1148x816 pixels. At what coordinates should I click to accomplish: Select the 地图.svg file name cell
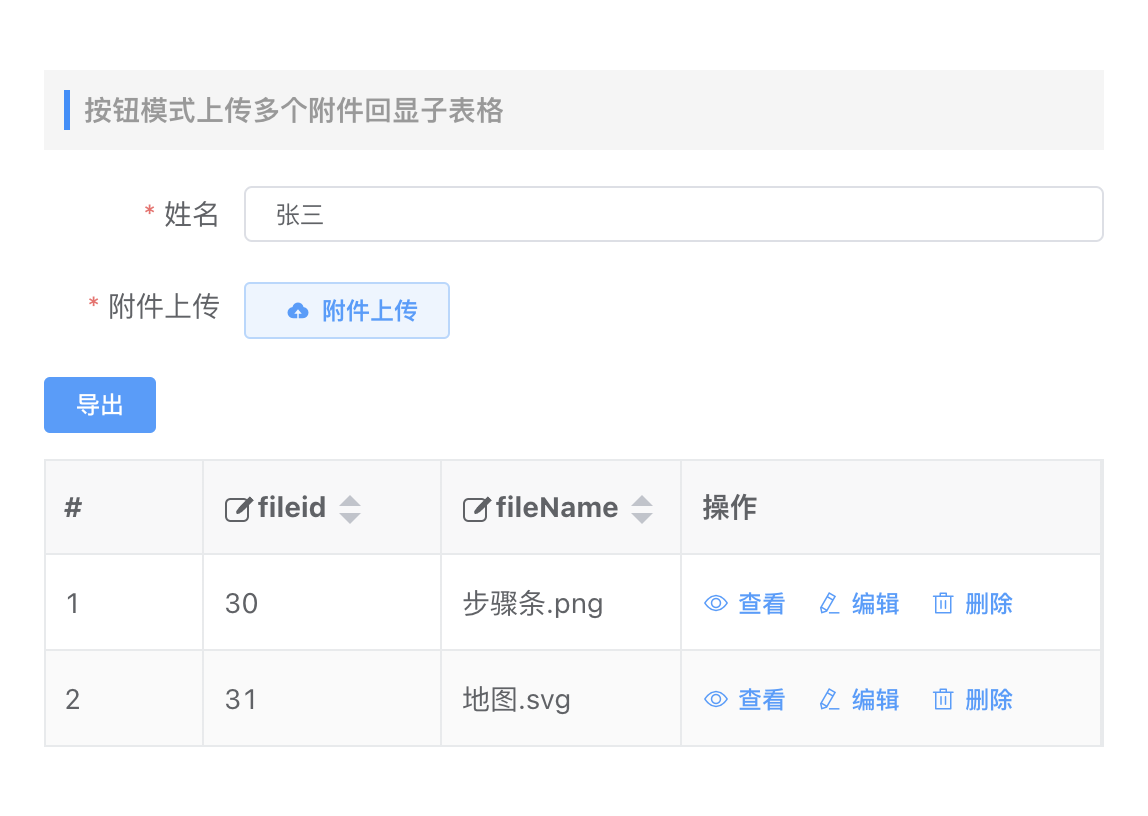(x=516, y=699)
